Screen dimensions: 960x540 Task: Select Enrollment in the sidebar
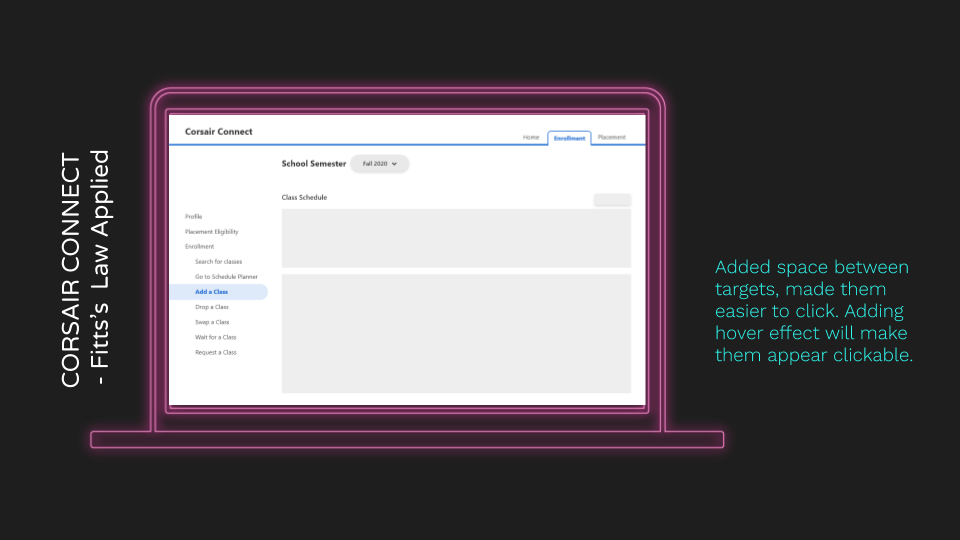pyautogui.click(x=200, y=247)
